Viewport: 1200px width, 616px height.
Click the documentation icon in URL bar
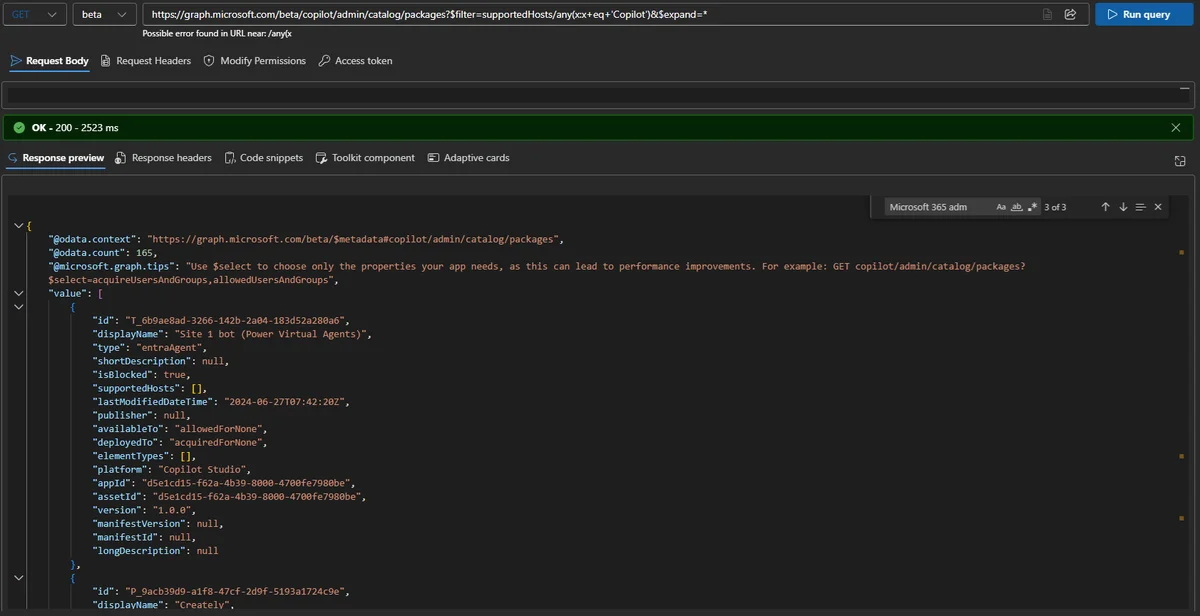click(1047, 15)
